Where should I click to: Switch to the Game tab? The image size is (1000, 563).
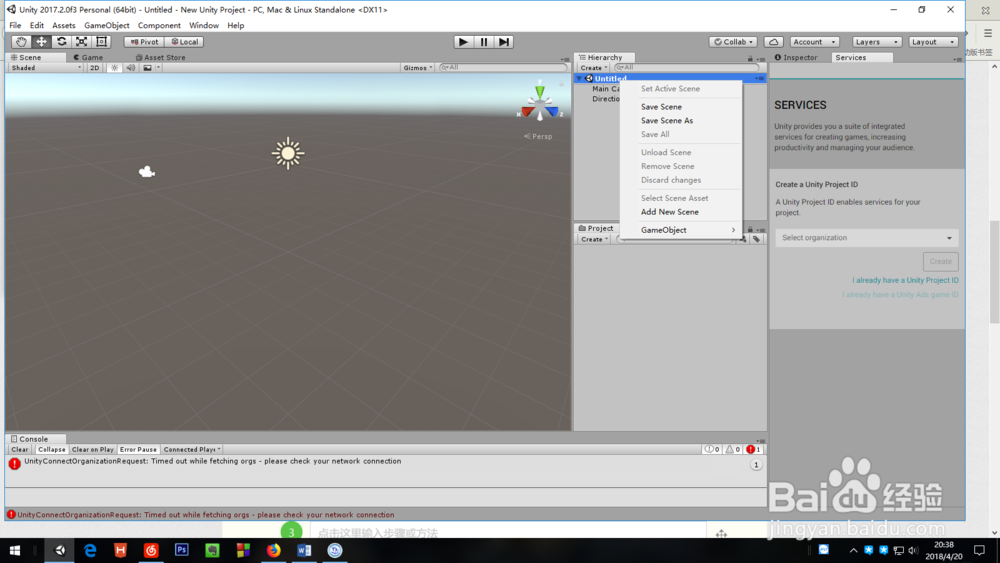click(x=88, y=57)
